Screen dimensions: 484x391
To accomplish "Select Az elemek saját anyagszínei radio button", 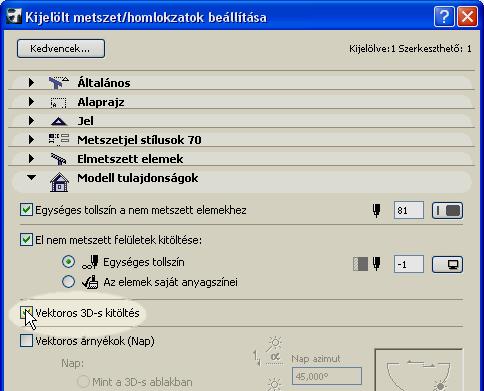I will pyautogui.click(x=68, y=282).
